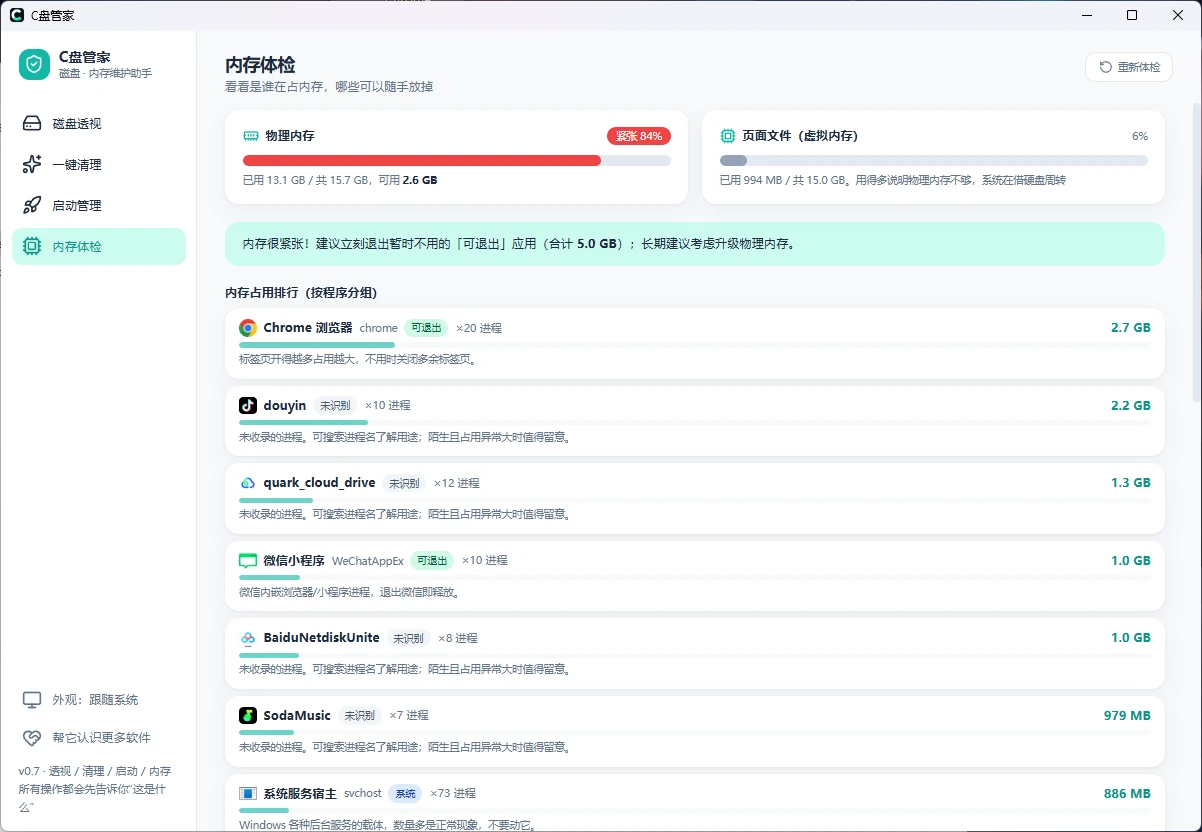The width and height of the screenshot is (1202, 832).
Task: Click ×12 进程 count on quark_cloud_drive row
Action: pyautogui.click(x=456, y=483)
